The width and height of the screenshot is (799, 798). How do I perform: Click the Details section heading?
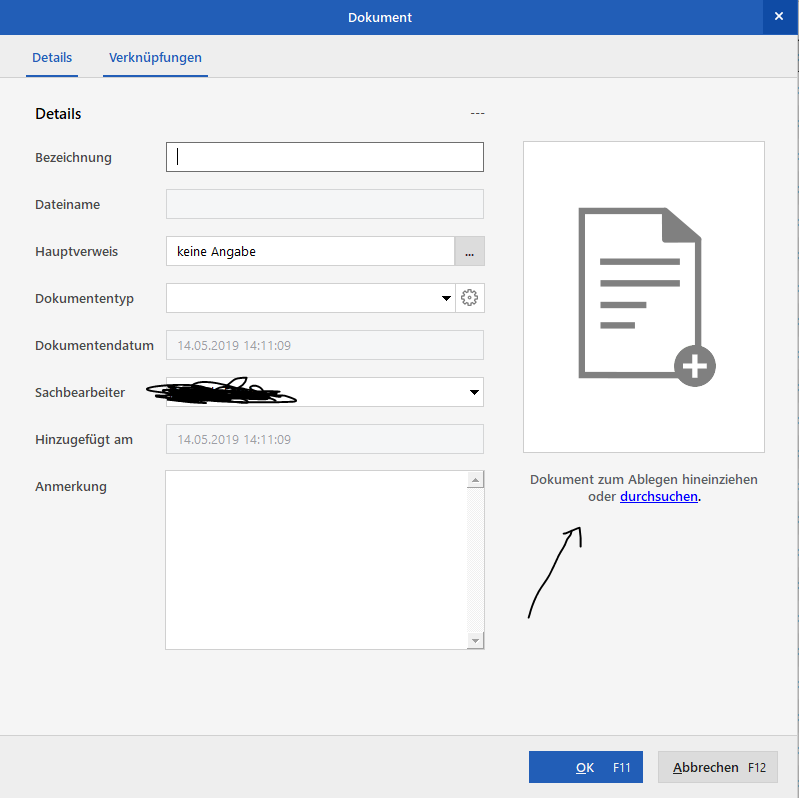58,114
